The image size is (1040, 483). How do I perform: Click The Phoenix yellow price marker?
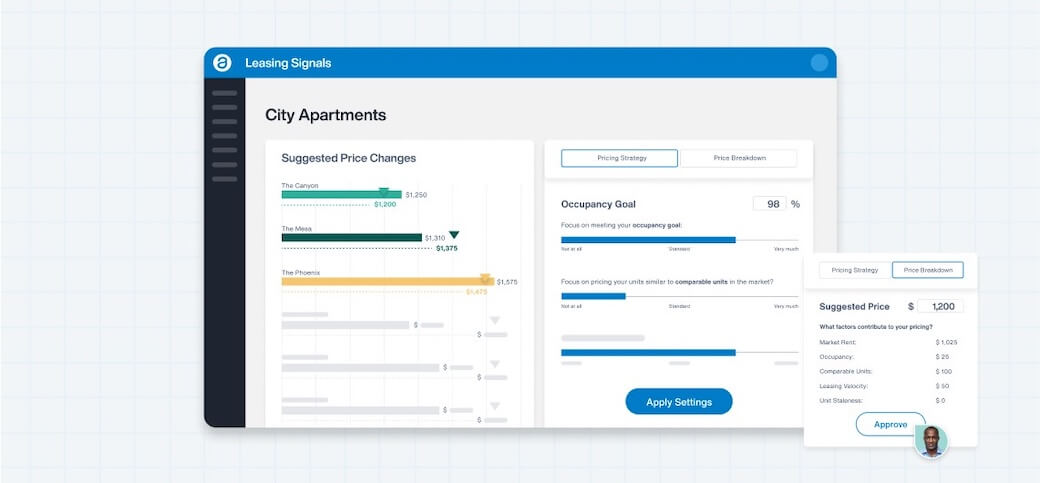point(485,278)
